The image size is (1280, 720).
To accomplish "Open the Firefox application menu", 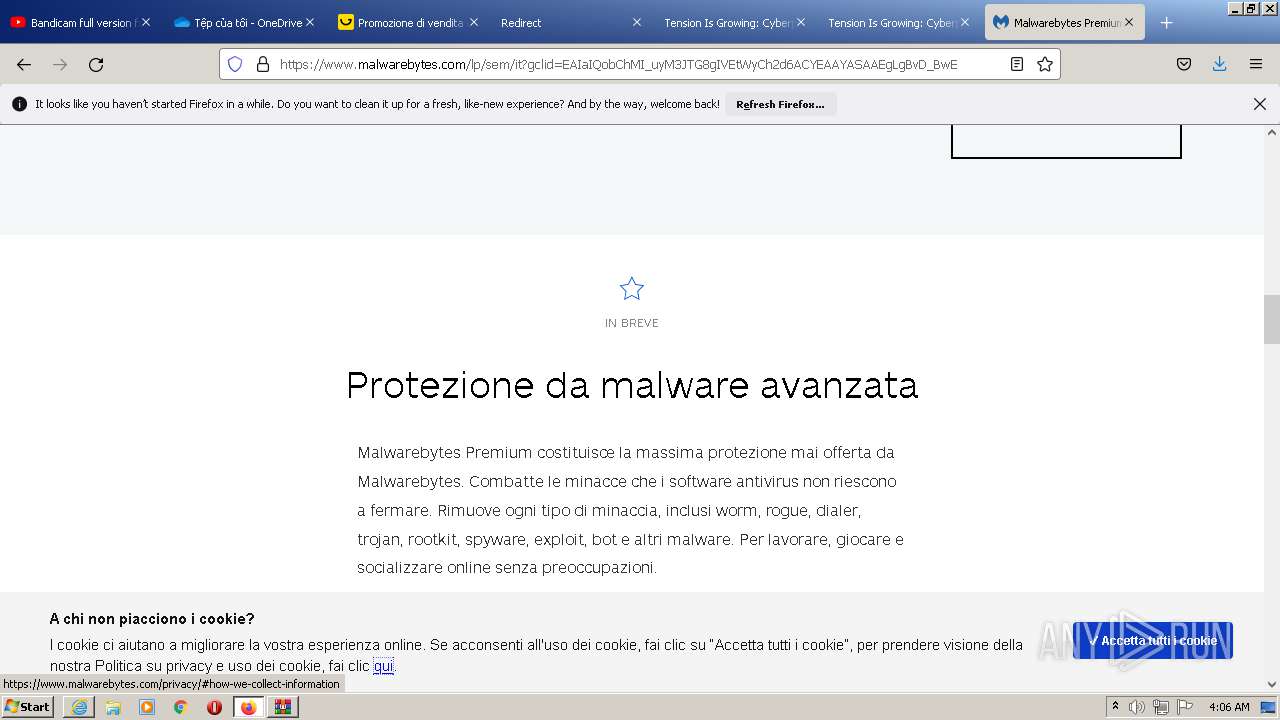I will [x=1256, y=64].
